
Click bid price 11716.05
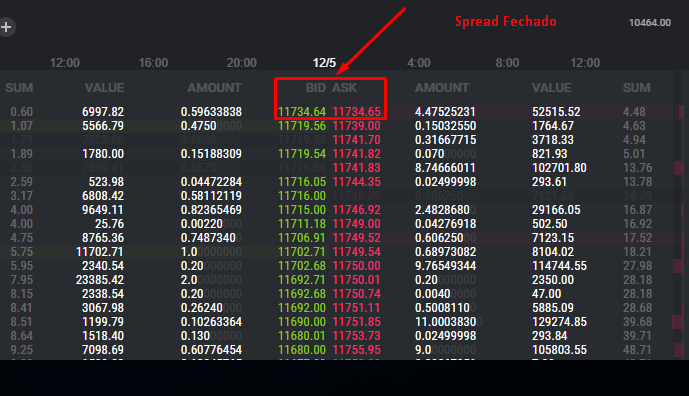click(x=302, y=182)
